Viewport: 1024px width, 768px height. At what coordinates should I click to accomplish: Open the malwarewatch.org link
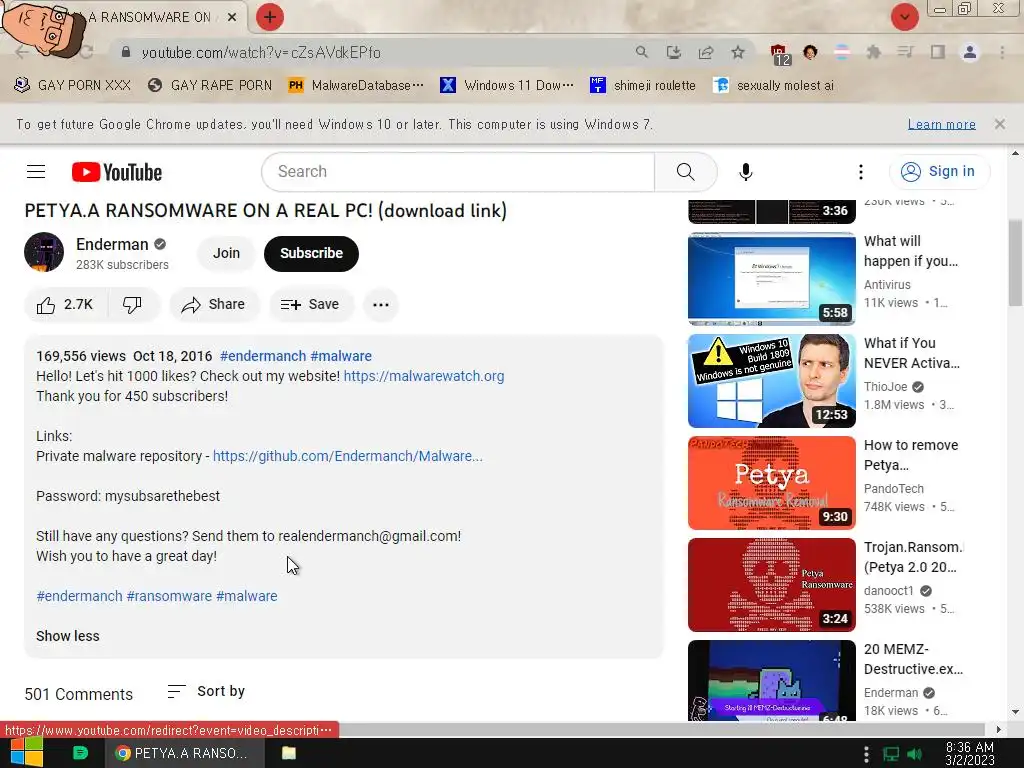pyautogui.click(x=424, y=376)
